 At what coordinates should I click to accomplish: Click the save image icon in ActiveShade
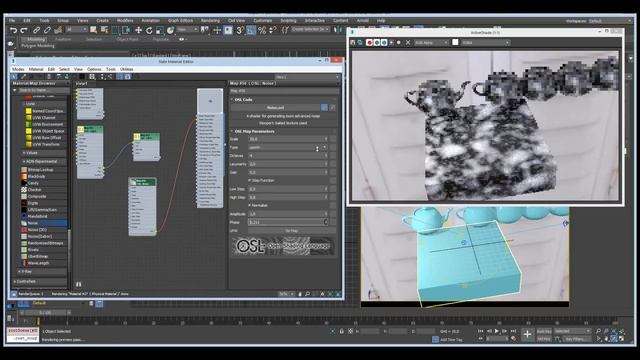tap(353, 42)
